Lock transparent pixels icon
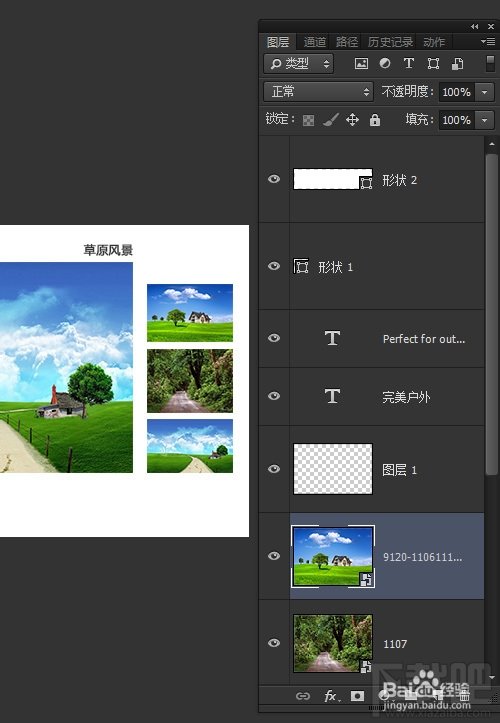500x723 pixels. (x=308, y=120)
